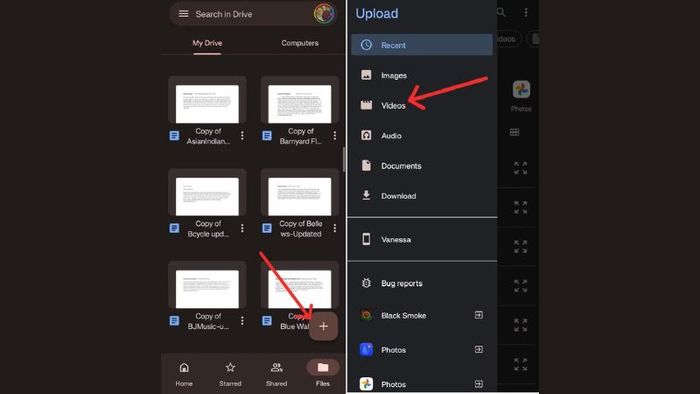
Task: Open picker overflow three-dot menu
Action: 526,12
